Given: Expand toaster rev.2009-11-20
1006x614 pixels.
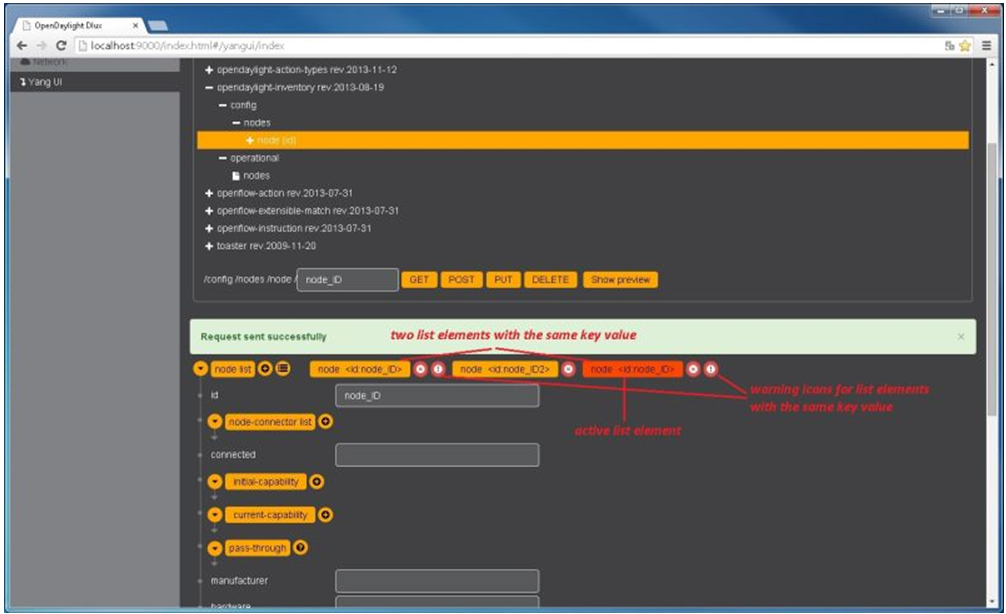Looking at the screenshot, I should click(x=209, y=246).
